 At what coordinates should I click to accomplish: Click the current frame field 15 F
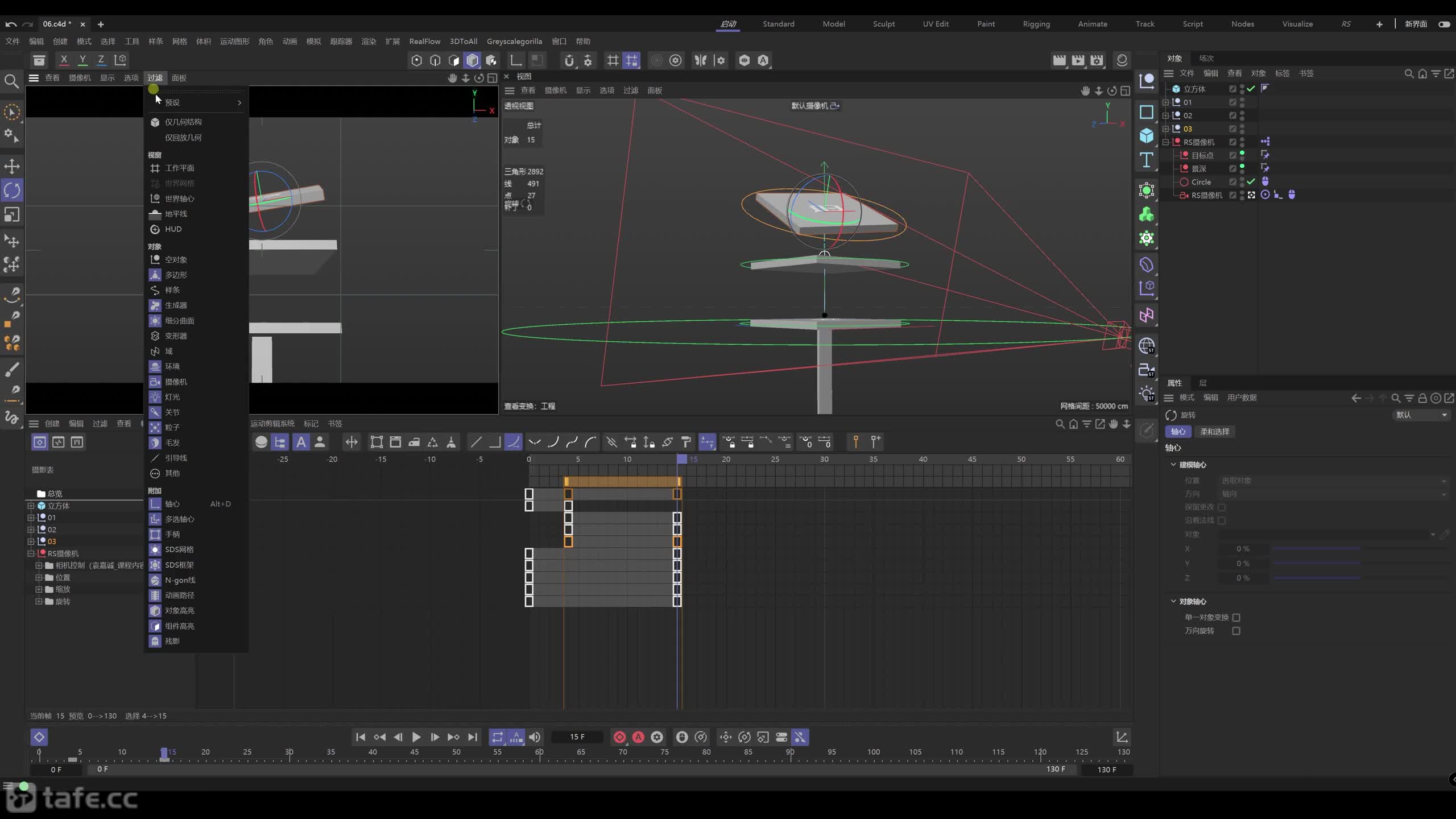[x=577, y=737]
